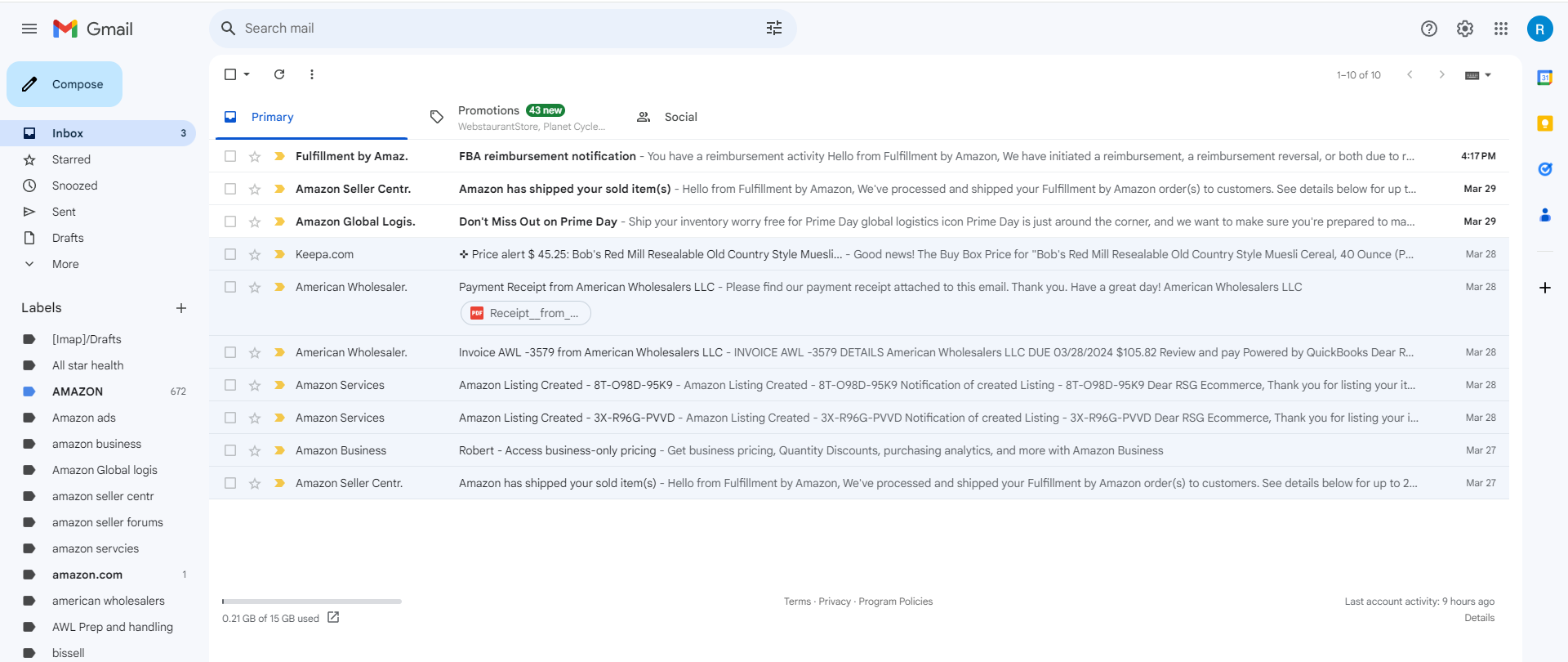Refresh the inbox
This screenshot has width=1568, height=662.
click(279, 74)
